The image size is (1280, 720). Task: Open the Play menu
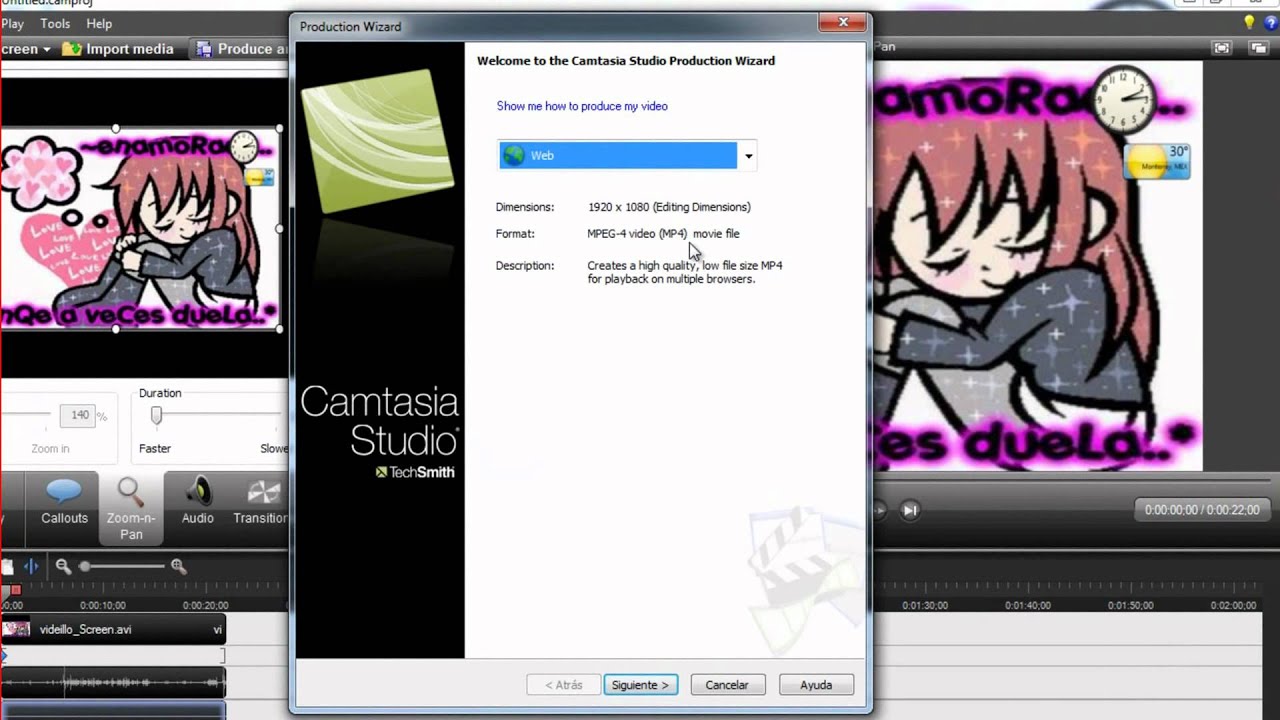tap(12, 23)
